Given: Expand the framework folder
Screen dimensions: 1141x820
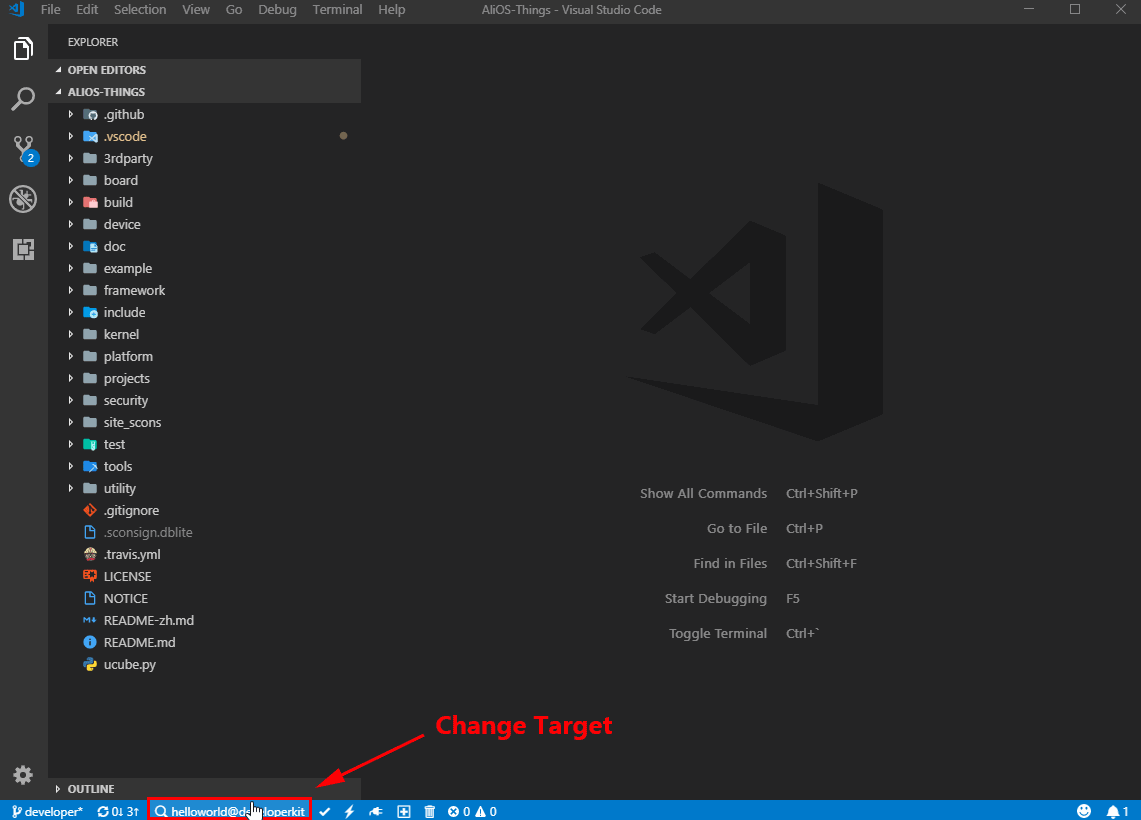Looking at the screenshot, I should point(204,290).
